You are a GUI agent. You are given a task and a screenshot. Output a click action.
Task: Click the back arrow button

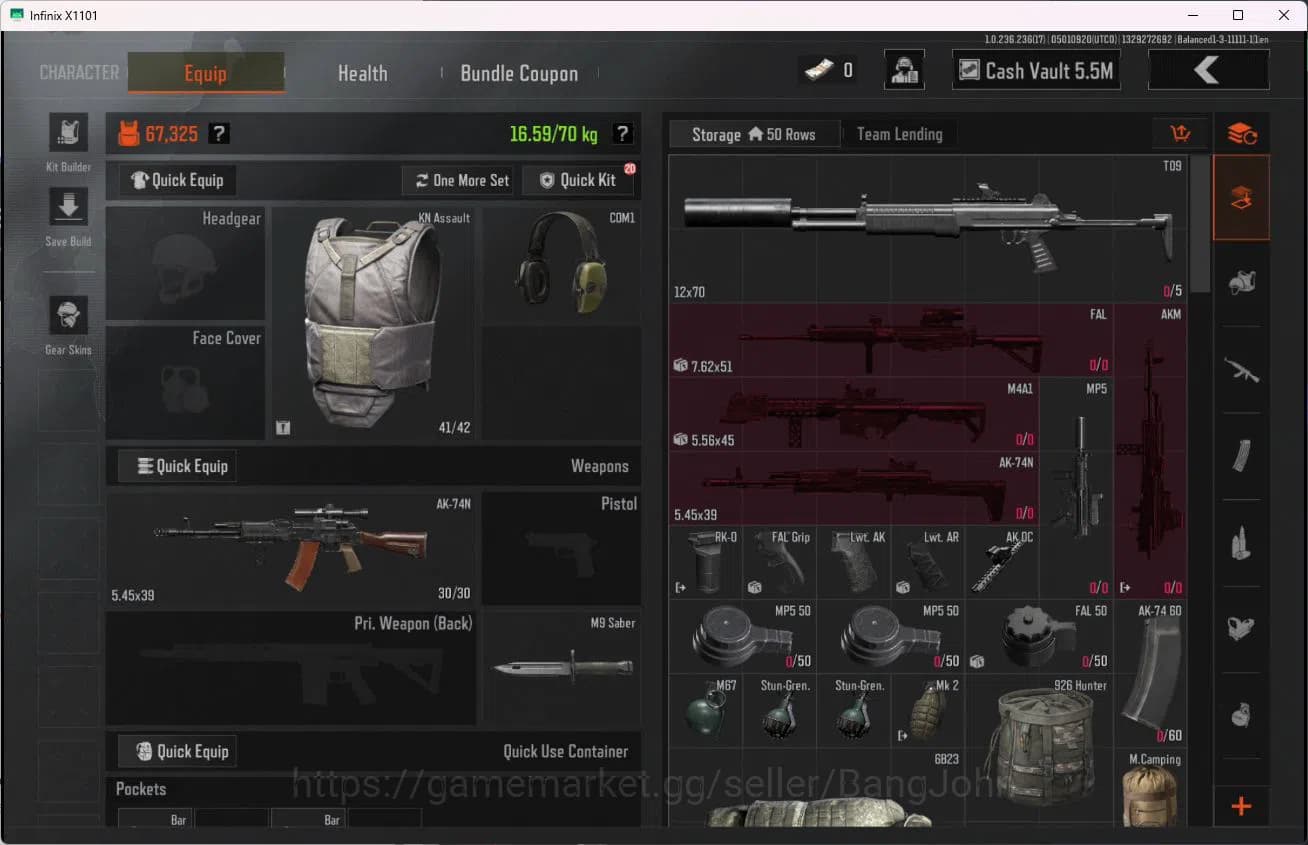1208,70
